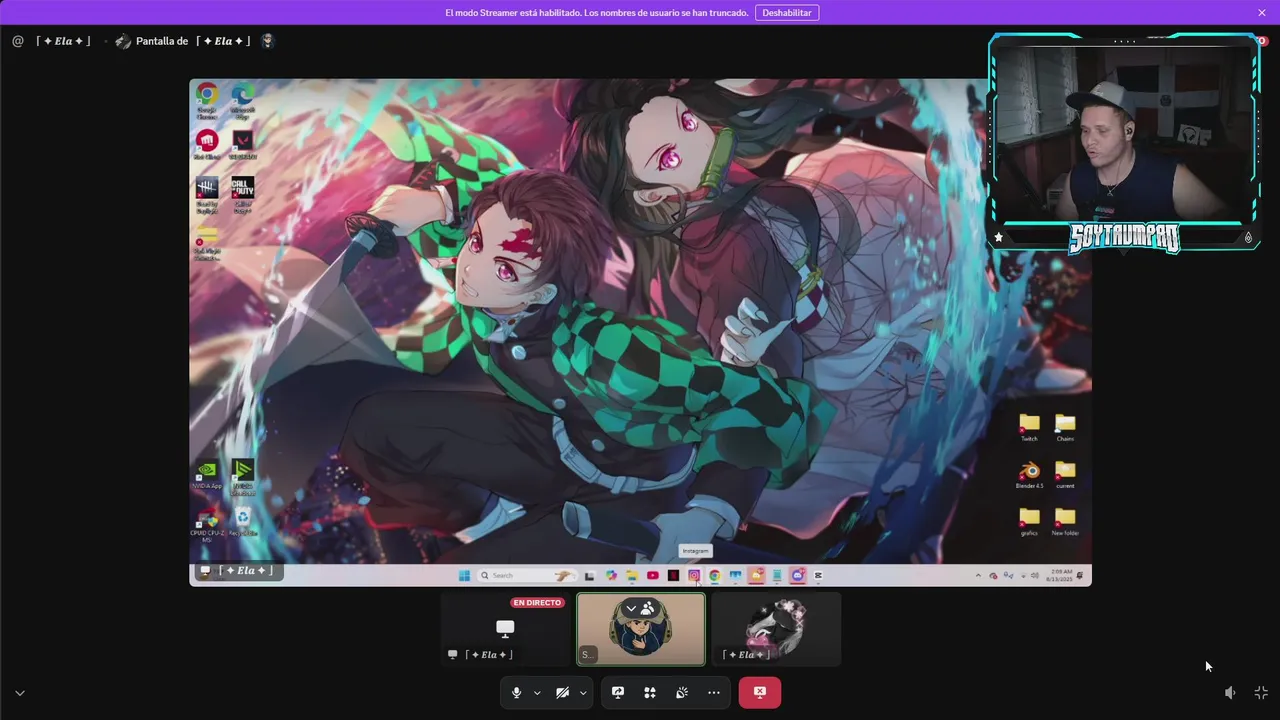Open Discord icon in the shared taskbar

(x=797, y=575)
